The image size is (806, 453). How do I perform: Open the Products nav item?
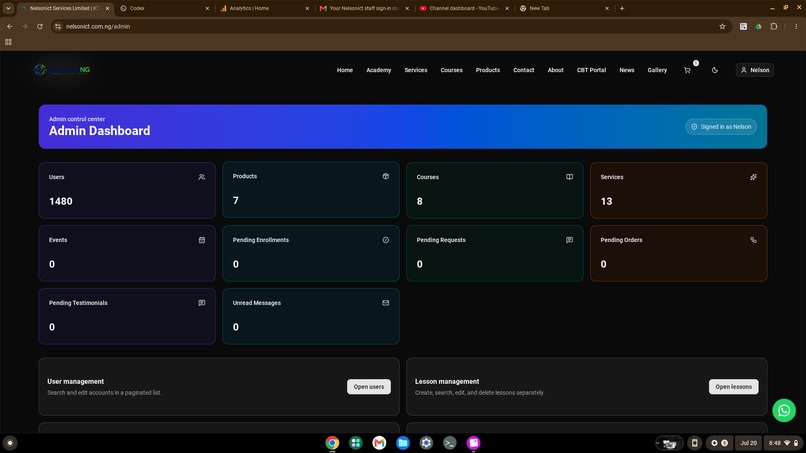point(487,70)
